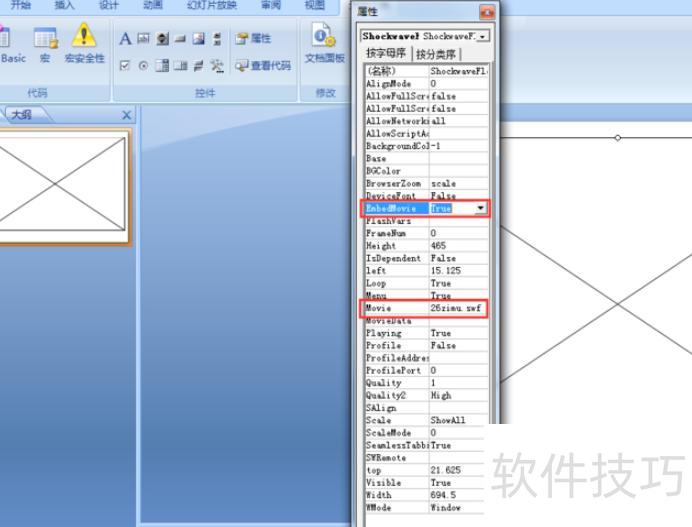Open More Controls hammer-and-wrench icon
The height and width of the screenshot is (527, 692).
tap(217, 66)
